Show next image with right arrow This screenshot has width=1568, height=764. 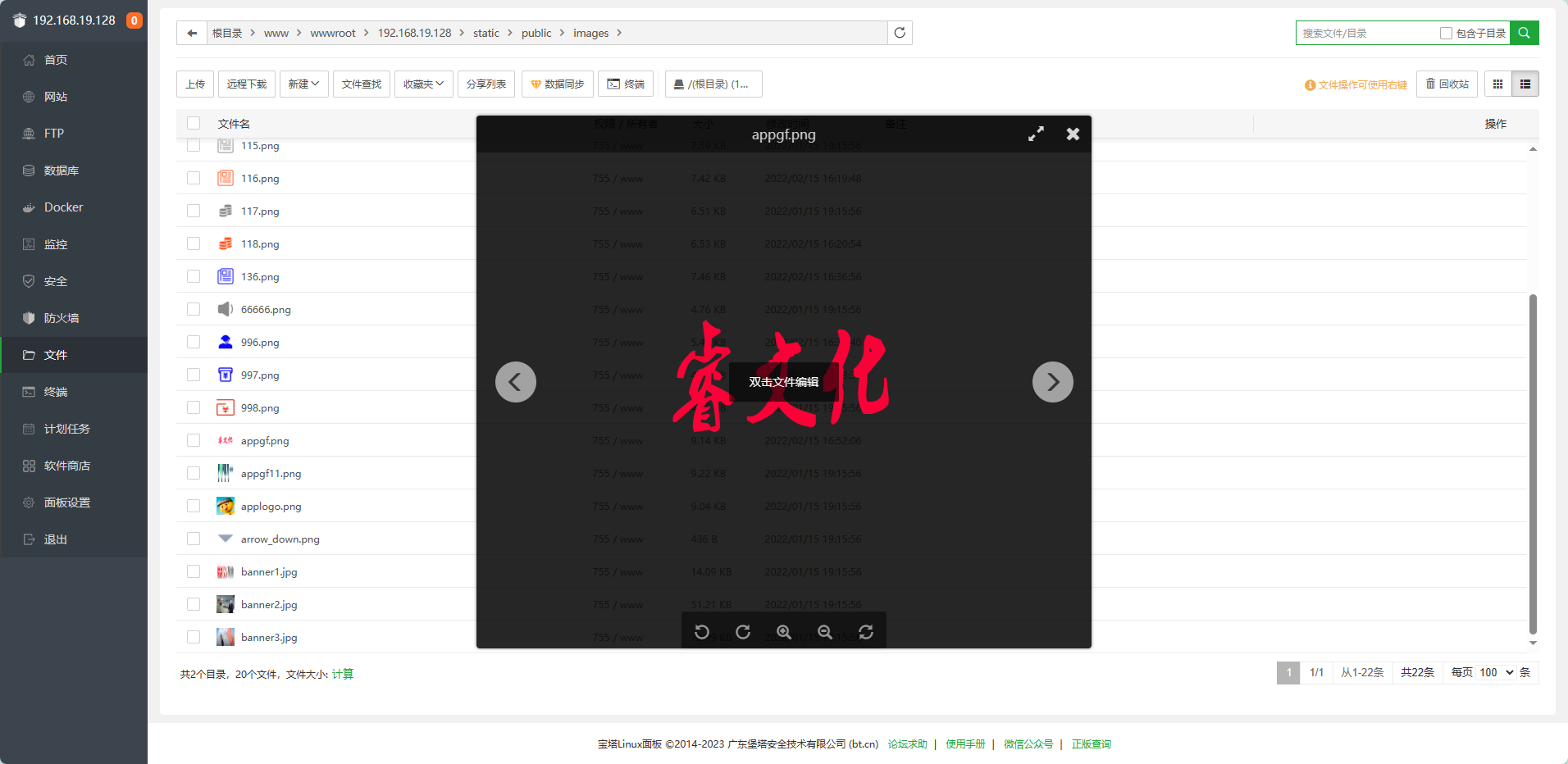(x=1052, y=382)
